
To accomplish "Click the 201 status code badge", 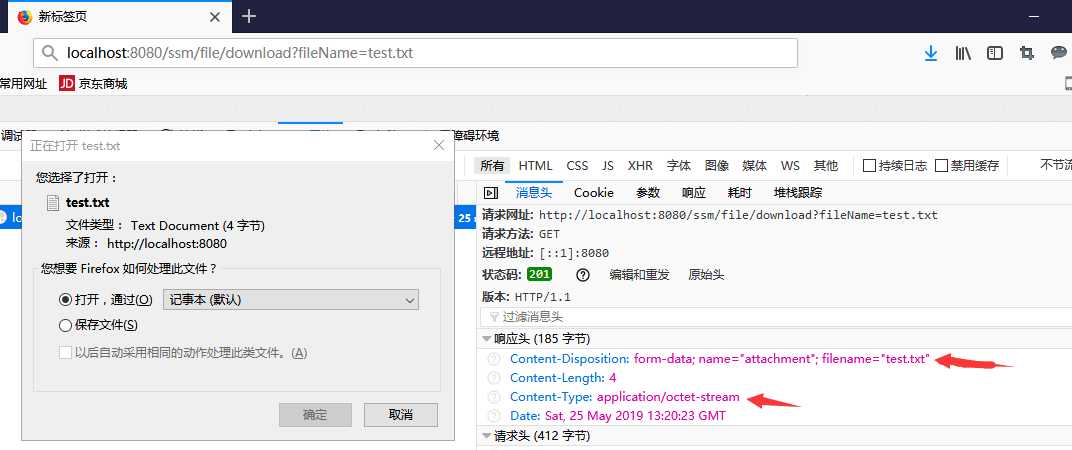I will tap(539, 275).
